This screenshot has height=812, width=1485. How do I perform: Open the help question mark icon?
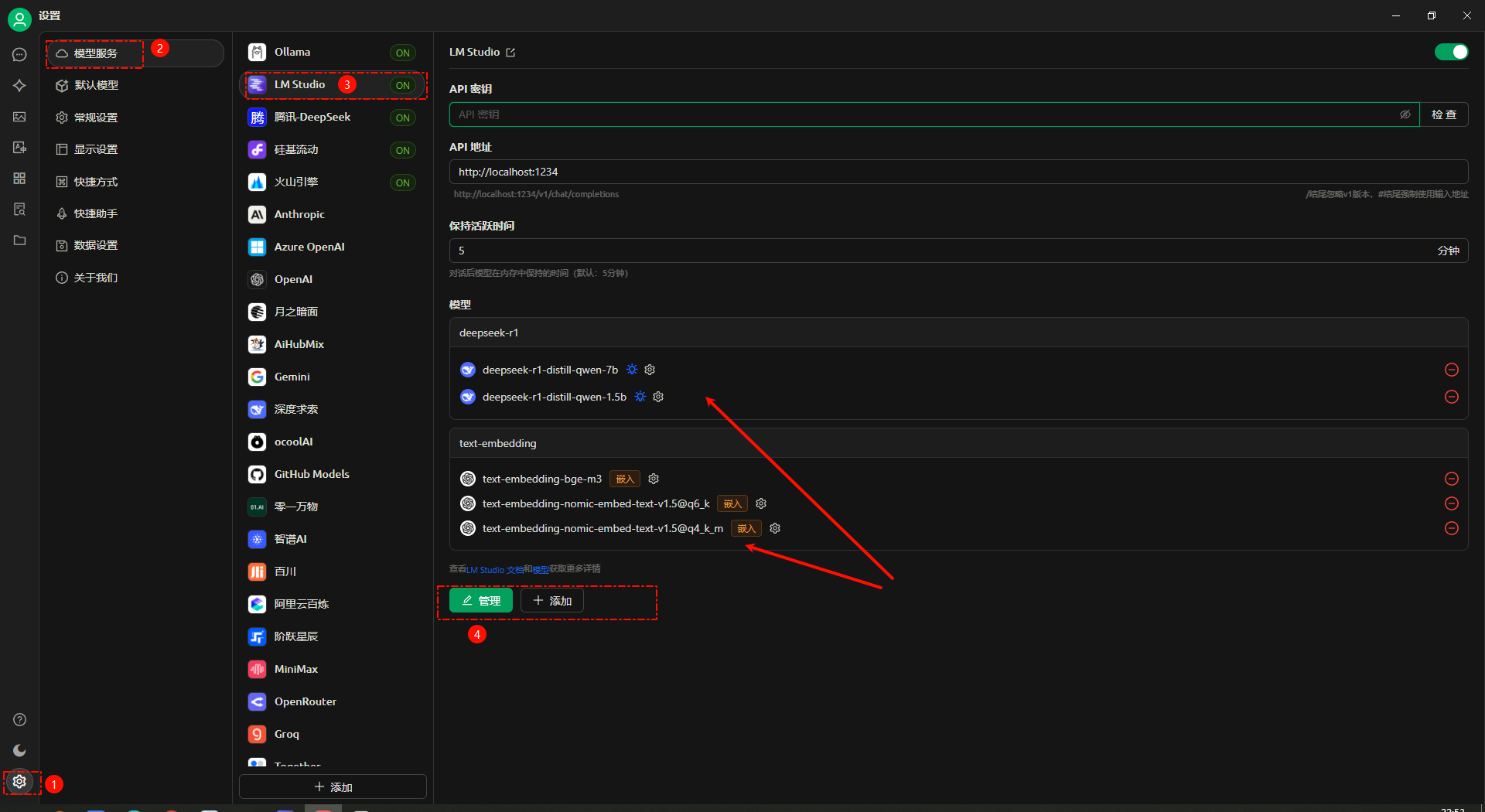click(19, 720)
